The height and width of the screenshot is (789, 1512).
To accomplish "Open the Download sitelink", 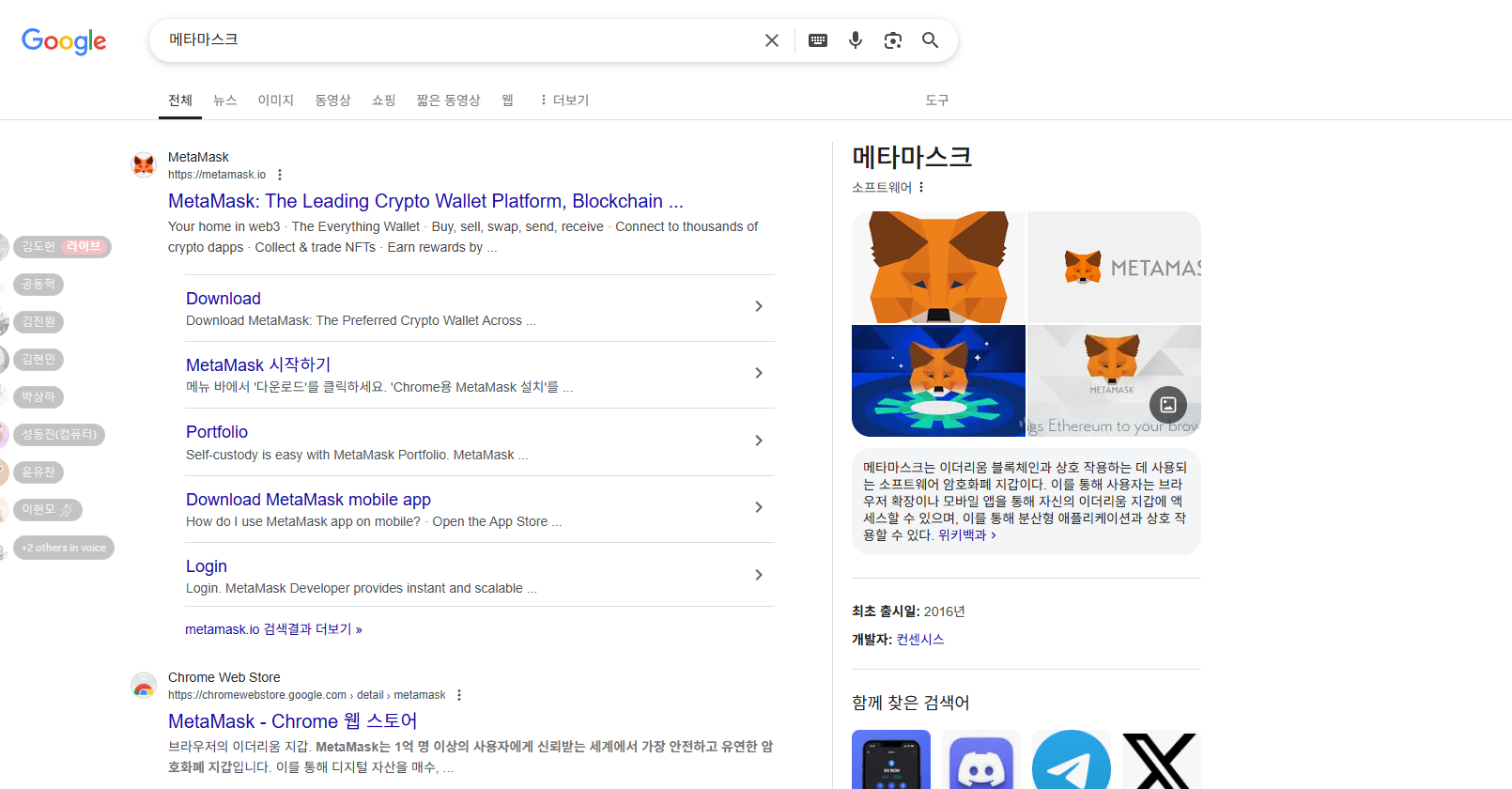I will pyautogui.click(x=224, y=299).
